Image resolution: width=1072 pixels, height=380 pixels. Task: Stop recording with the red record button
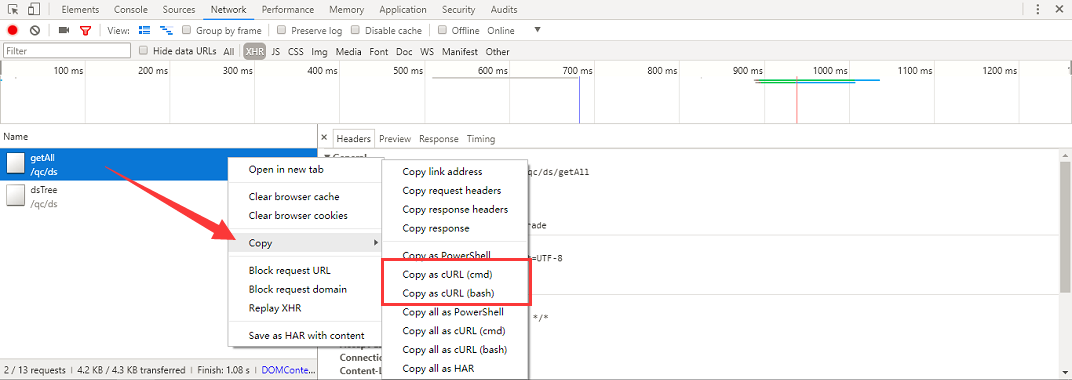pos(12,31)
